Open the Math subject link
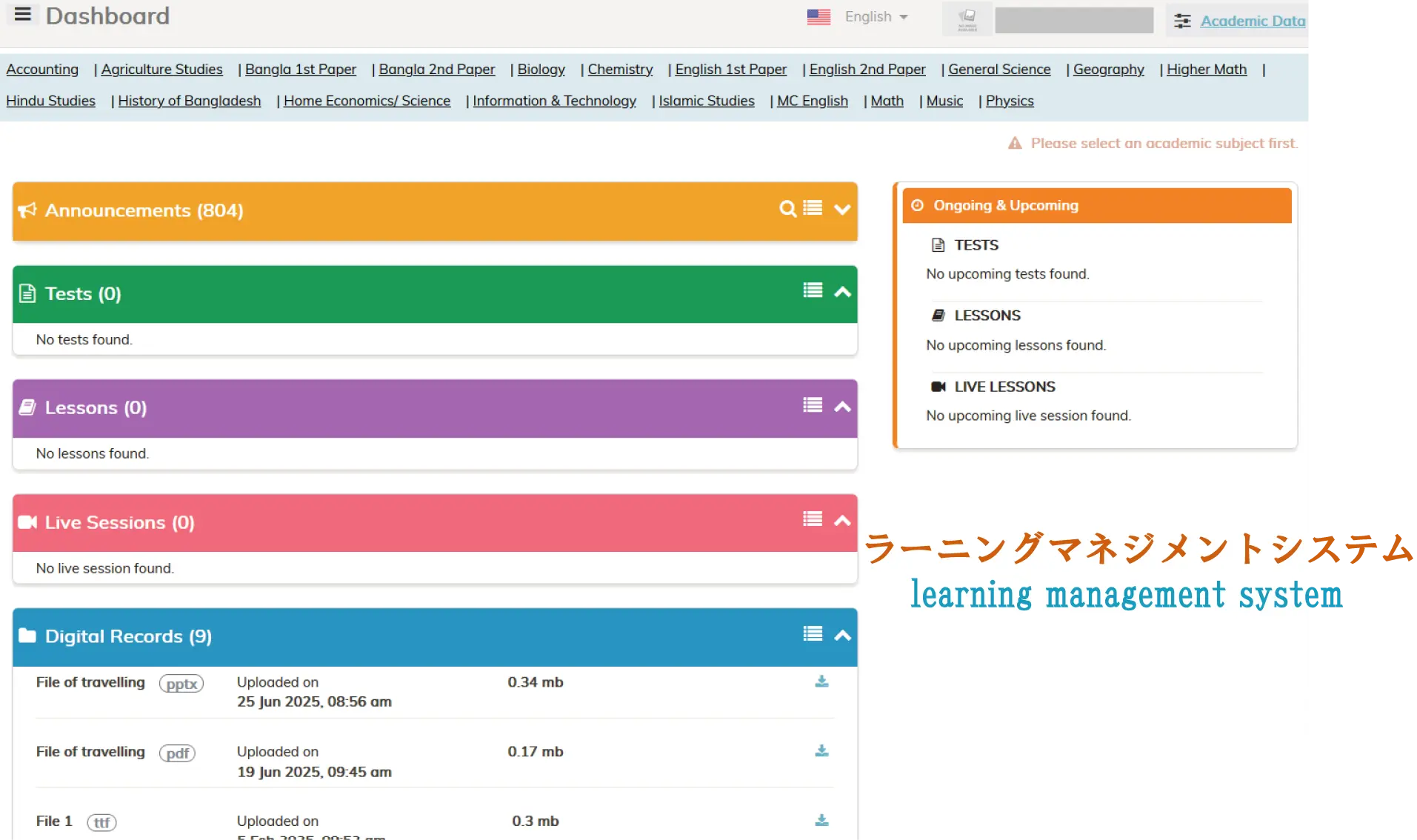Viewport: 1417px width, 840px height. click(x=887, y=101)
